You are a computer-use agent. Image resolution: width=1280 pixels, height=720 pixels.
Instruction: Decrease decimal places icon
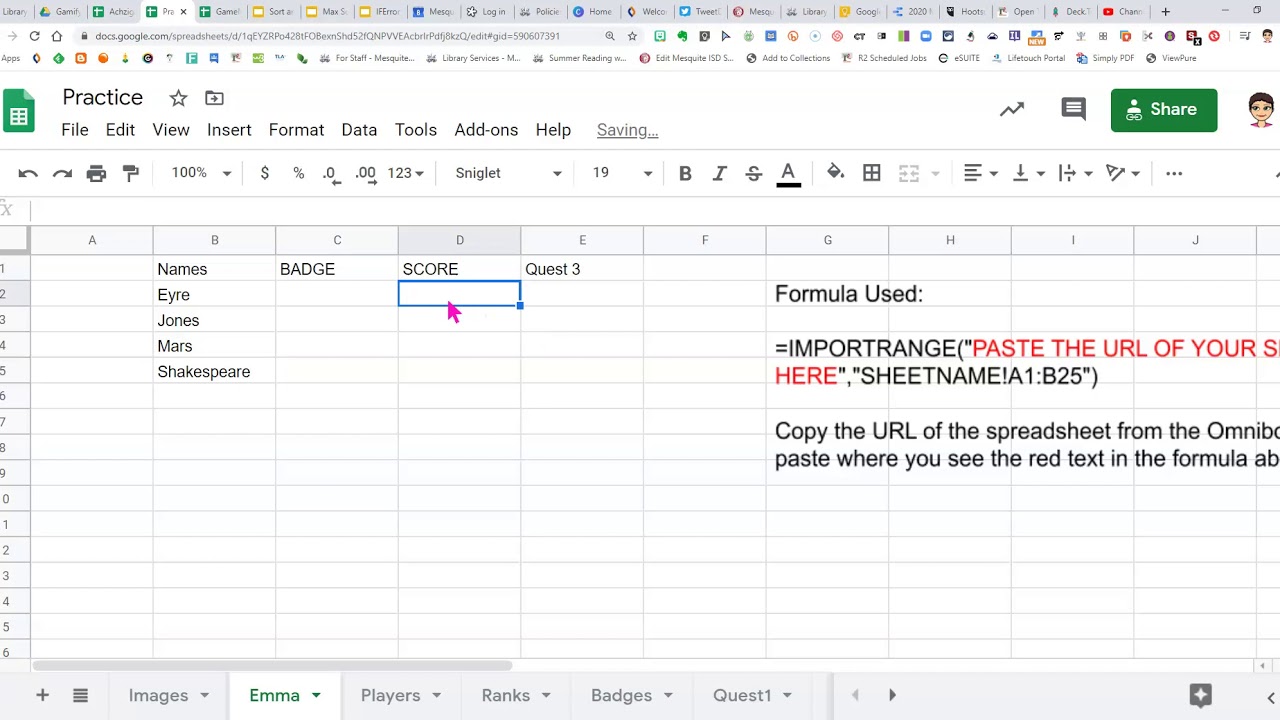coord(331,173)
